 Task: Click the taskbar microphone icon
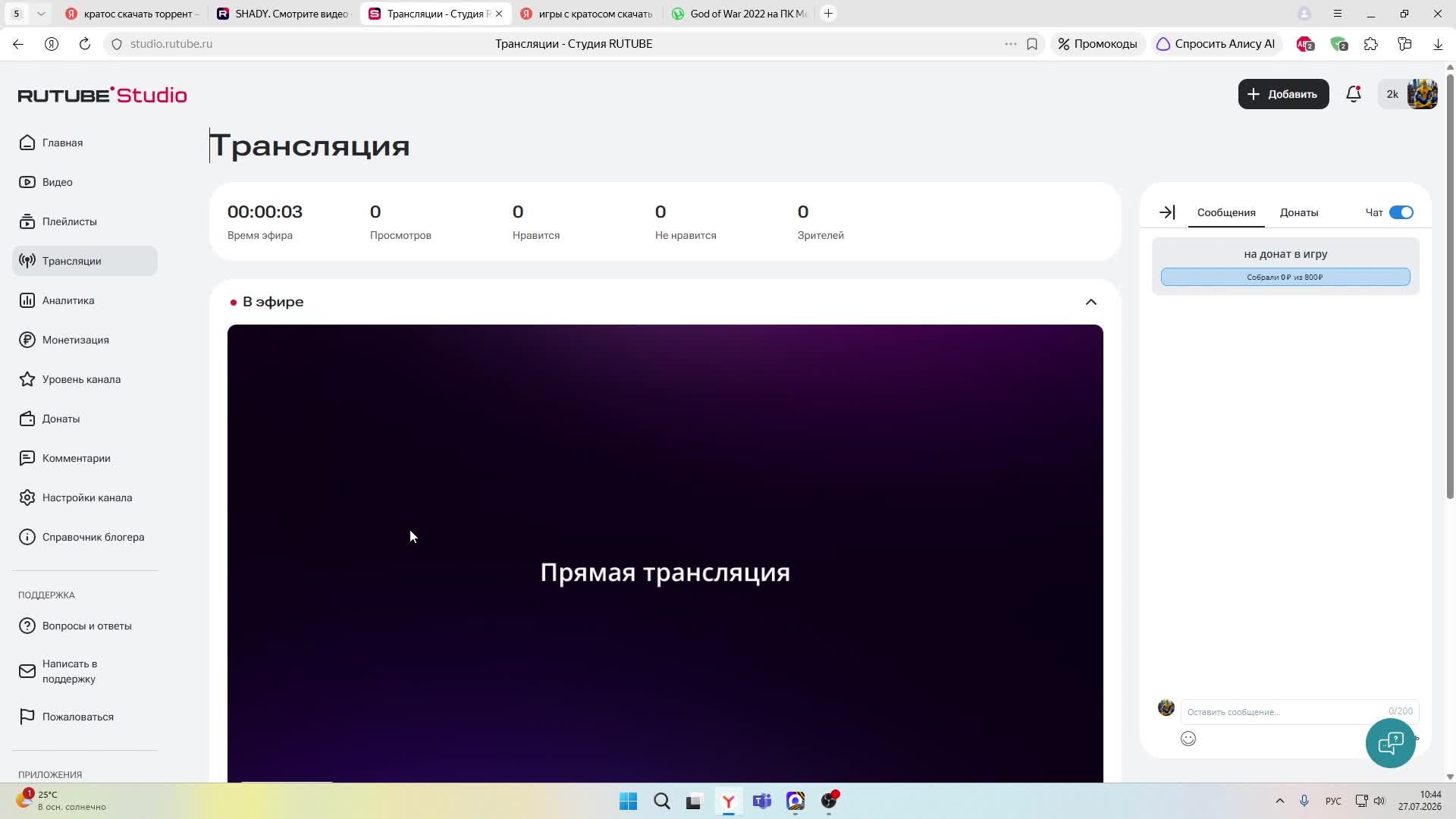1304,801
